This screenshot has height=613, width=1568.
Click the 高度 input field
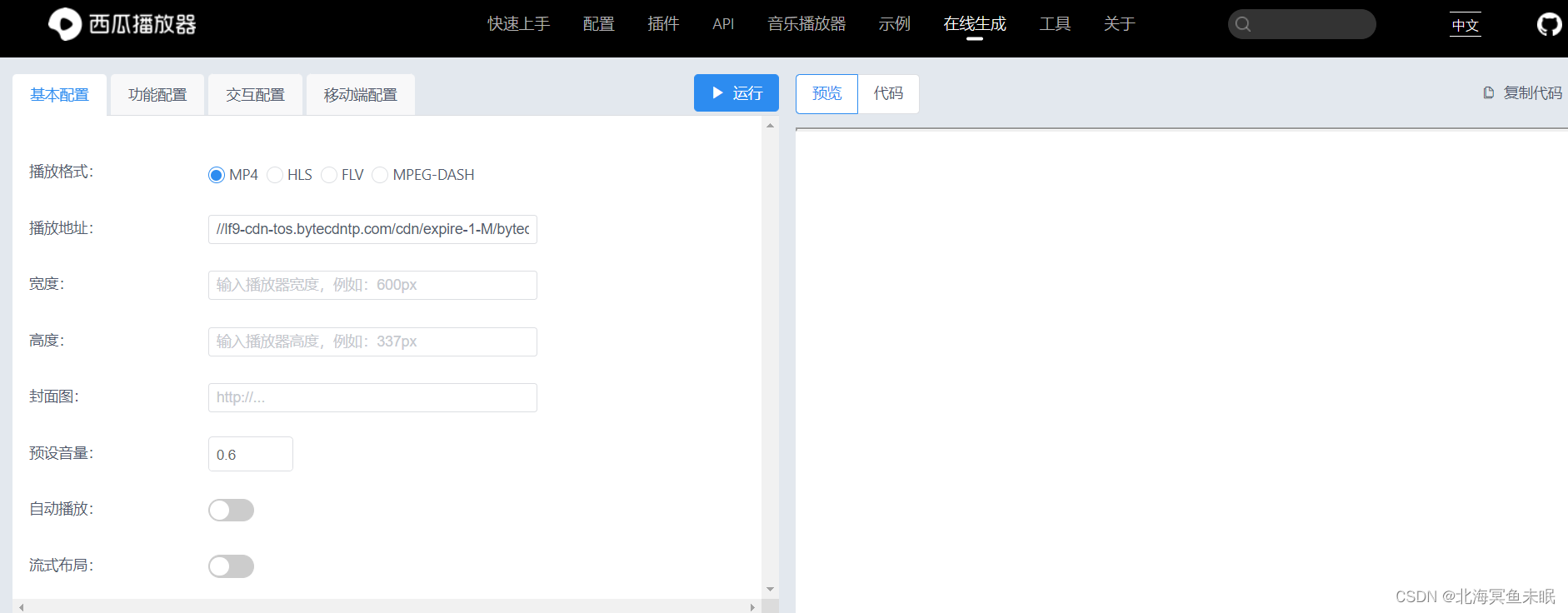[x=372, y=341]
